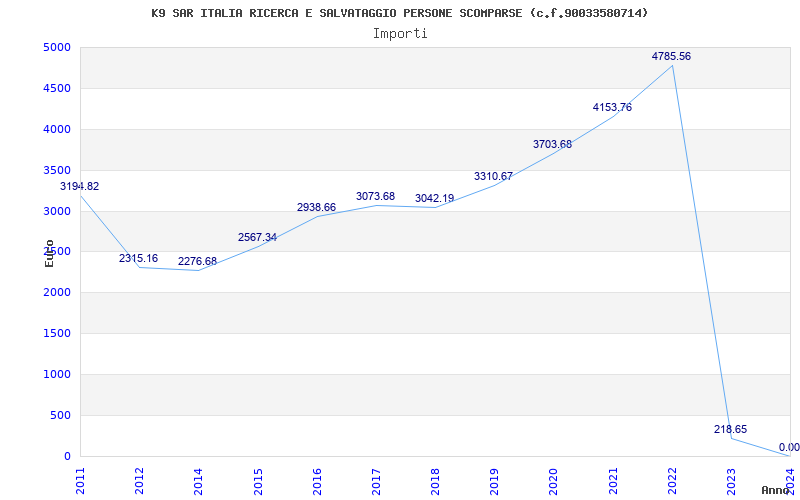Click the 2020 x-axis year label
The width and height of the screenshot is (800, 500).
click(554, 481)
